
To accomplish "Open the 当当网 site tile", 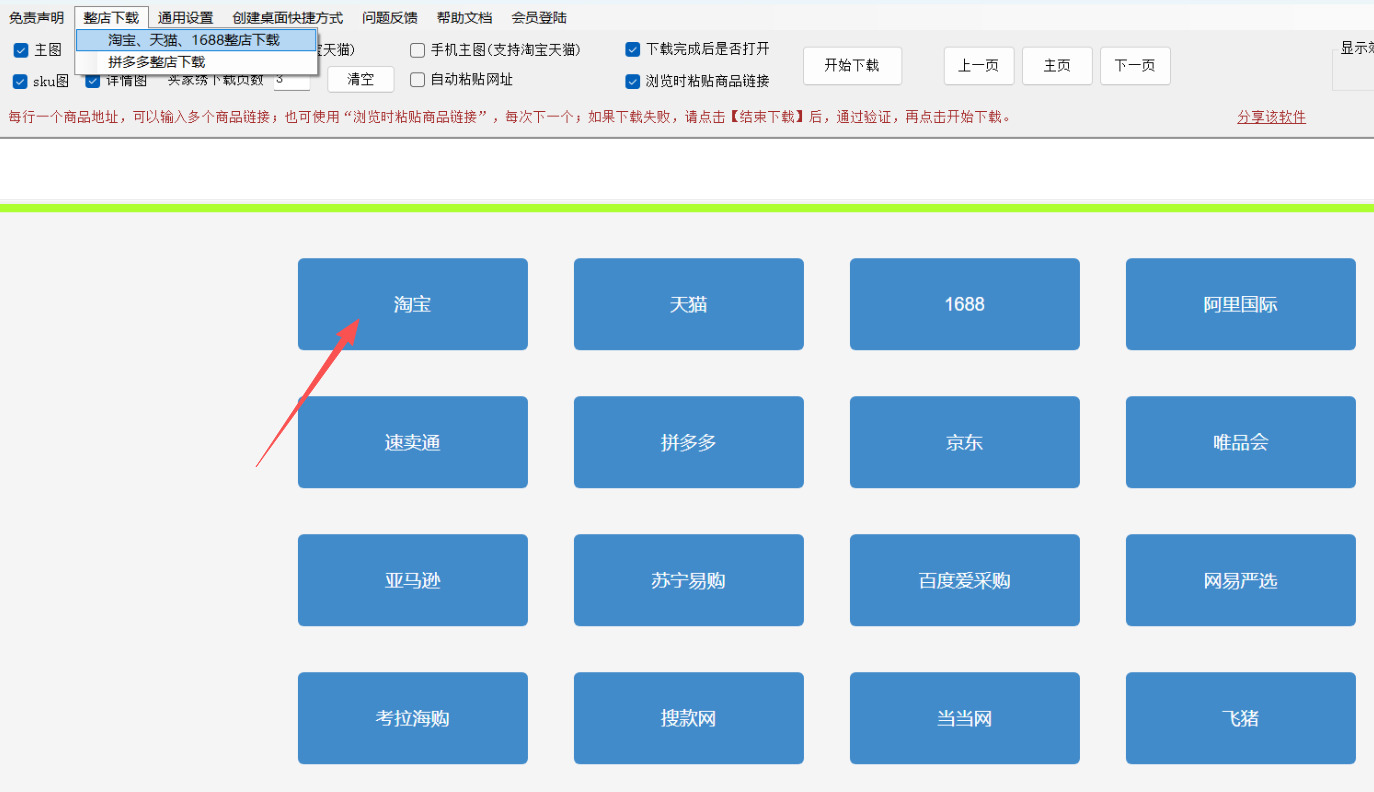I will coord(965,718).
